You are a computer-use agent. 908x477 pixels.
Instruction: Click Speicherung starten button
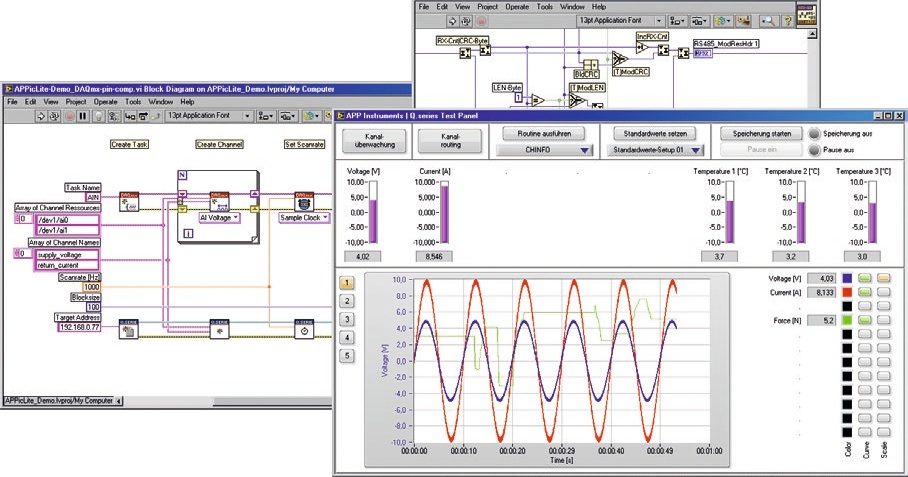pos(761,134)
